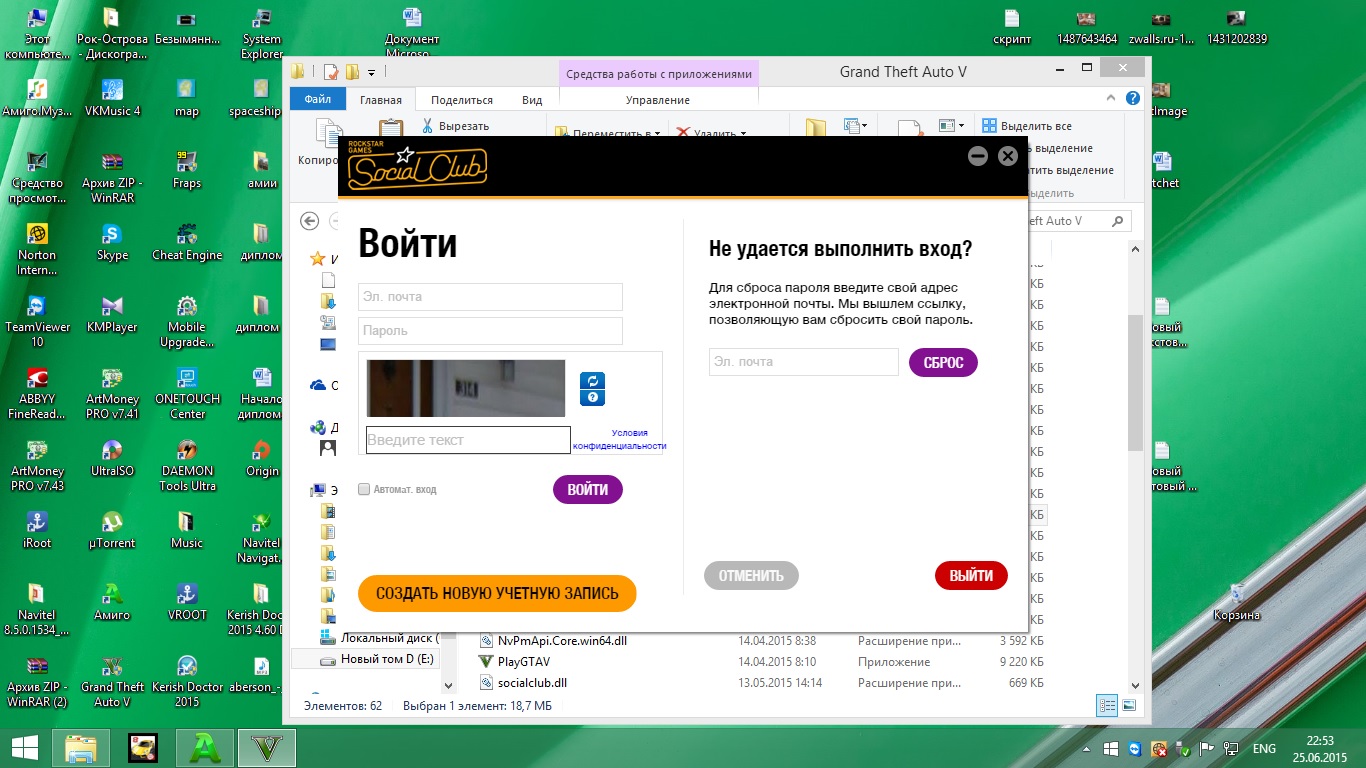Open Quick Access Toolbar customize dropdown

coord(372,72)
